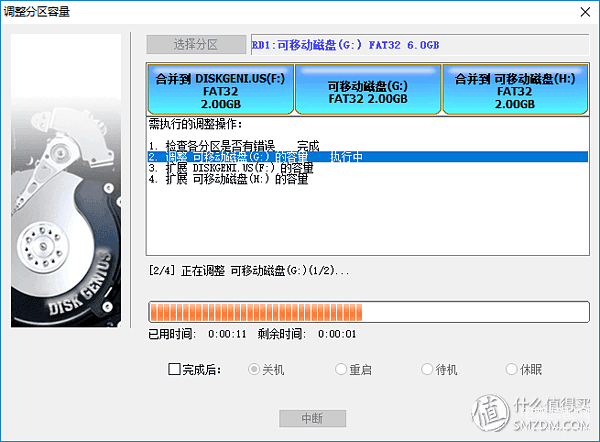Screen dimensions: 600x442
Task: Click the 中断 button to abort
Action: click(312, 418)
